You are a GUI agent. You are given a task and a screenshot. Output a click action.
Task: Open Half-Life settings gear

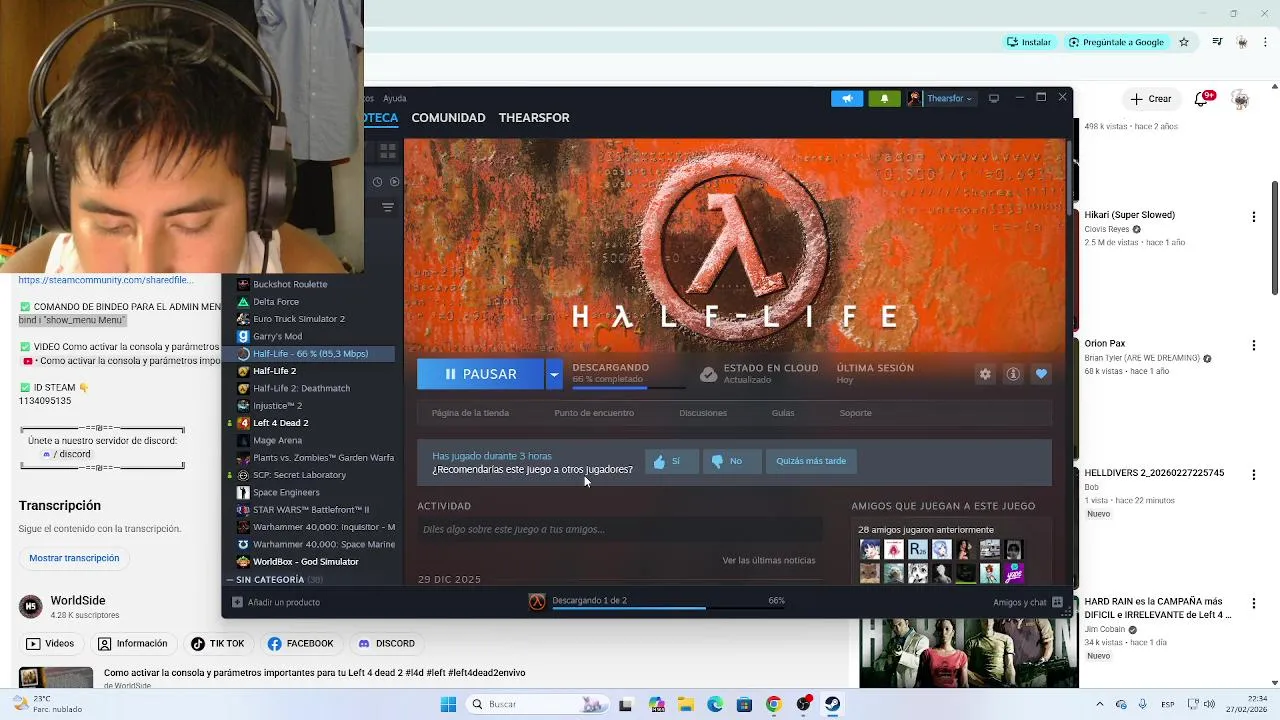coord(985,374)
